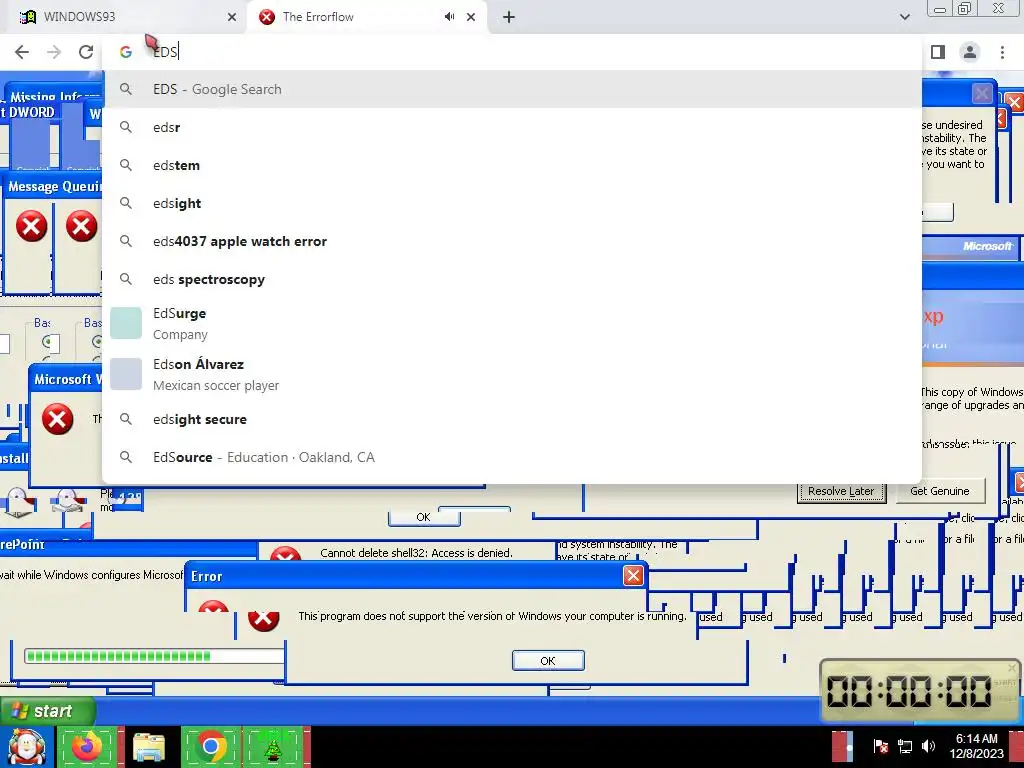This screenshot has height=768, width=1024.
Task: Choose Edson Álvarez soccer player suggestion
Action: (x=512, y=374)
